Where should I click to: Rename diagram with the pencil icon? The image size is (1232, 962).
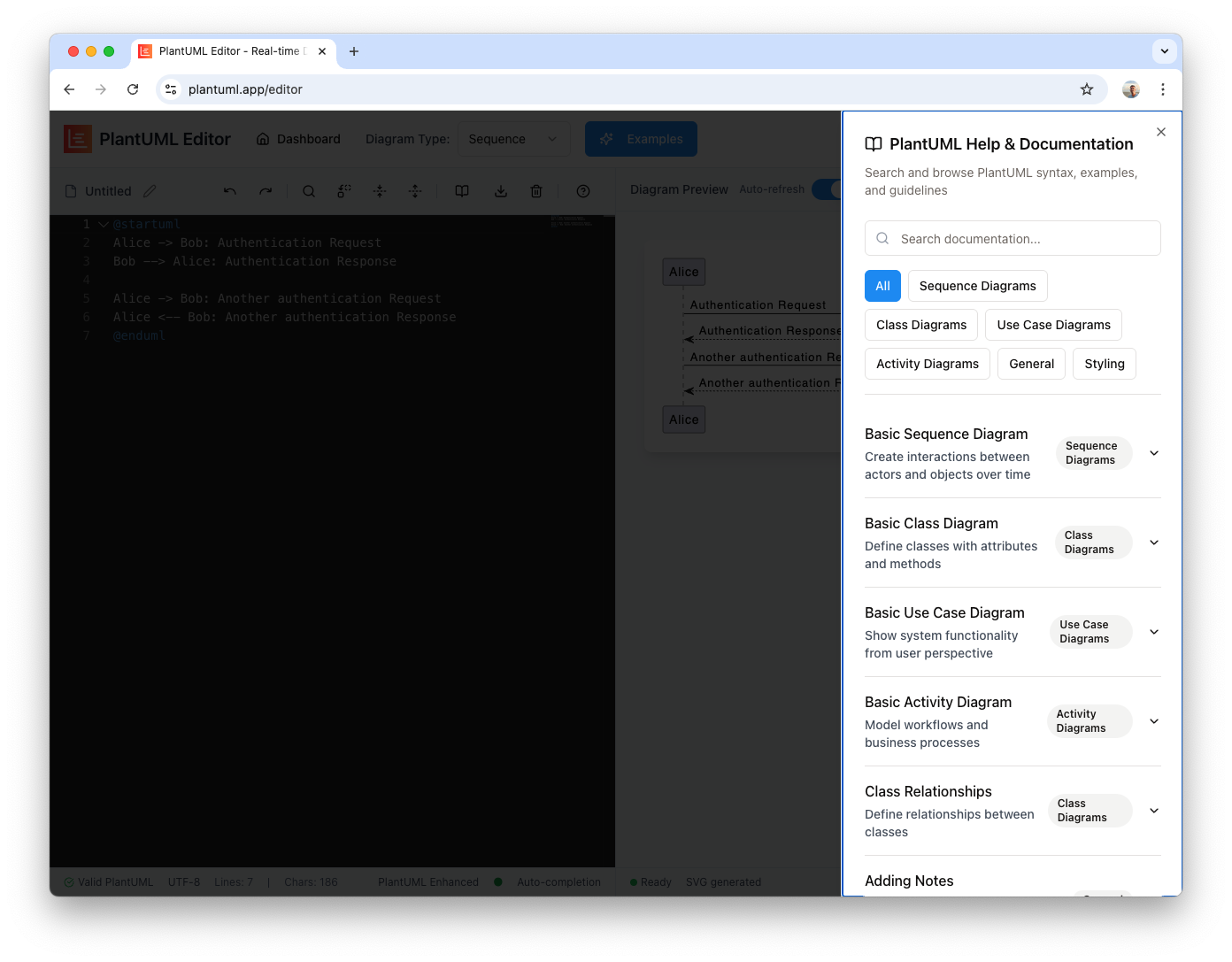click(x=150, y=191)
